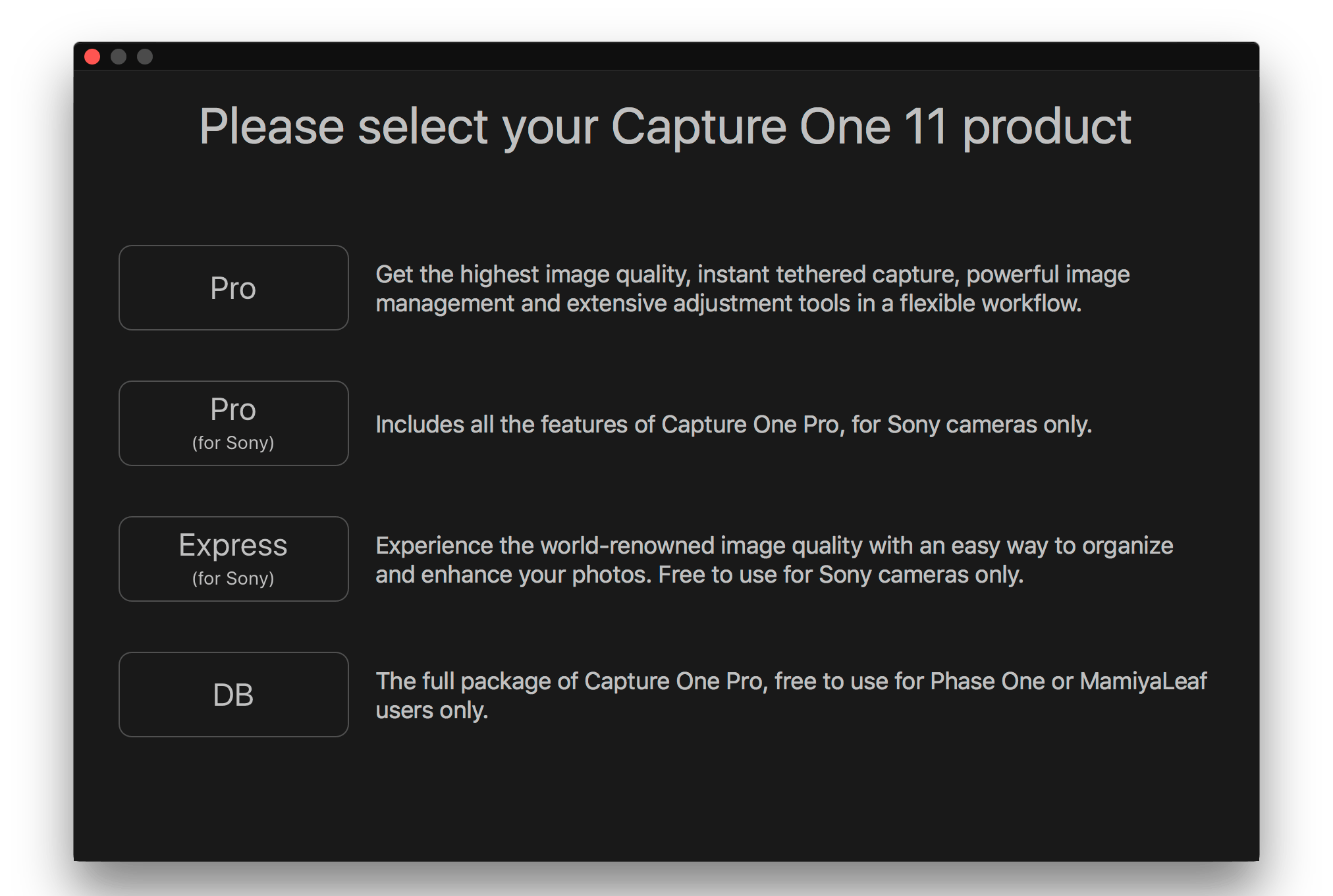Click the DB description mentioning Phase One
The image size is (1333, 896).
click(791, 696)
